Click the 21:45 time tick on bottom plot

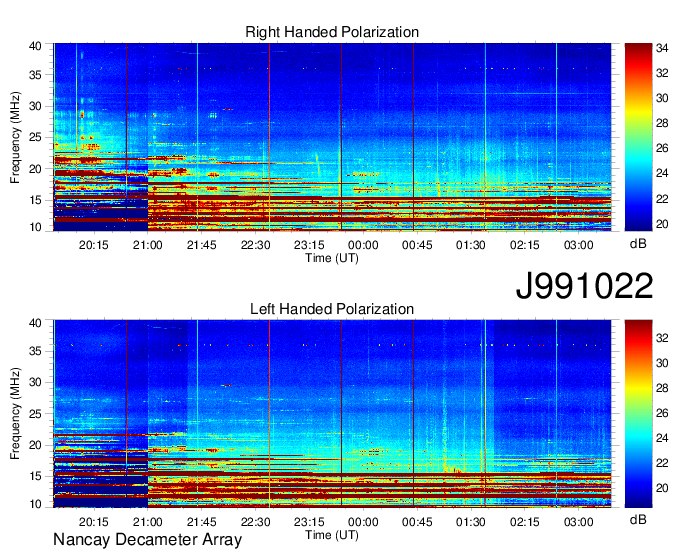pos(201,522)
